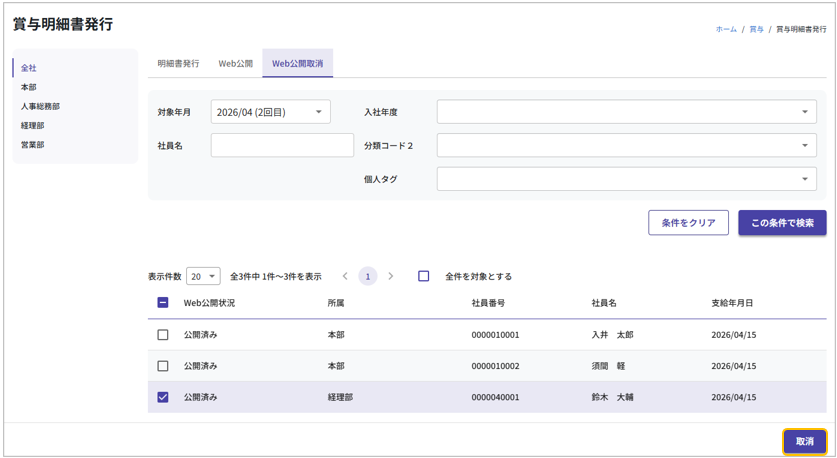
Task: Uncheck the row for 鈴木 大輔
Action: click(163, 397)
